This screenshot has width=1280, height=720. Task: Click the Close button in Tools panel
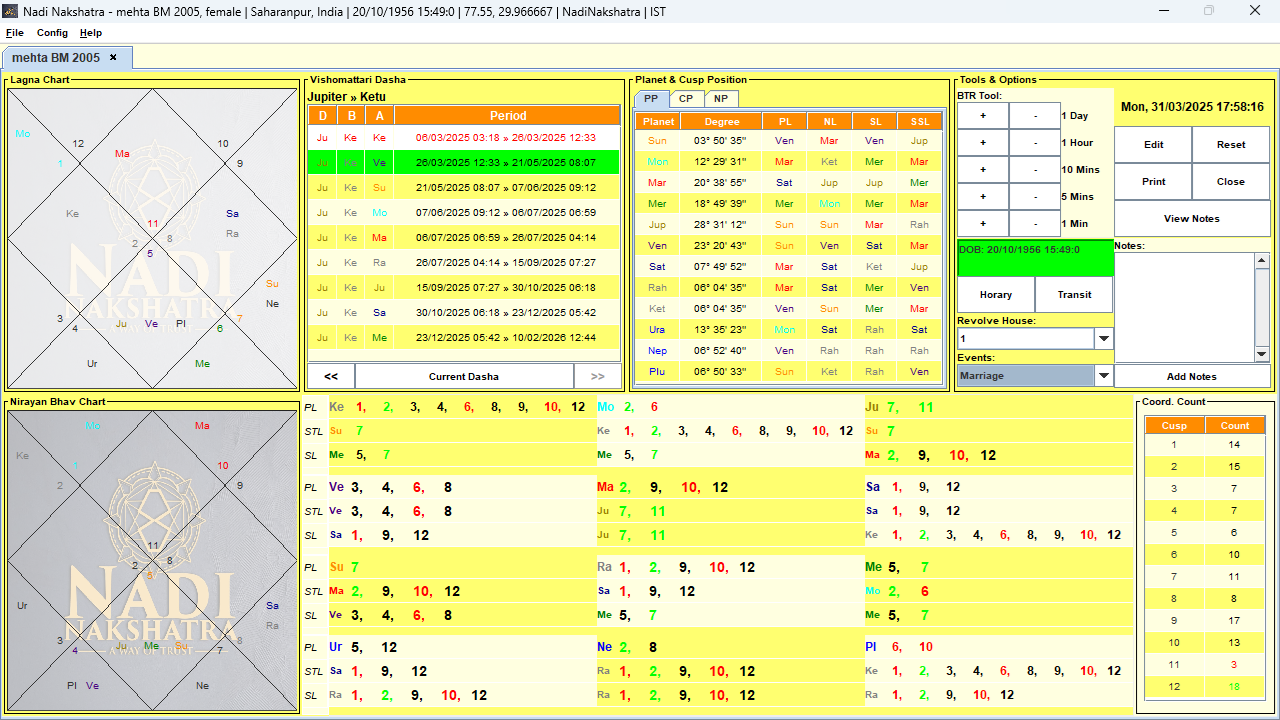(1231, 182)
